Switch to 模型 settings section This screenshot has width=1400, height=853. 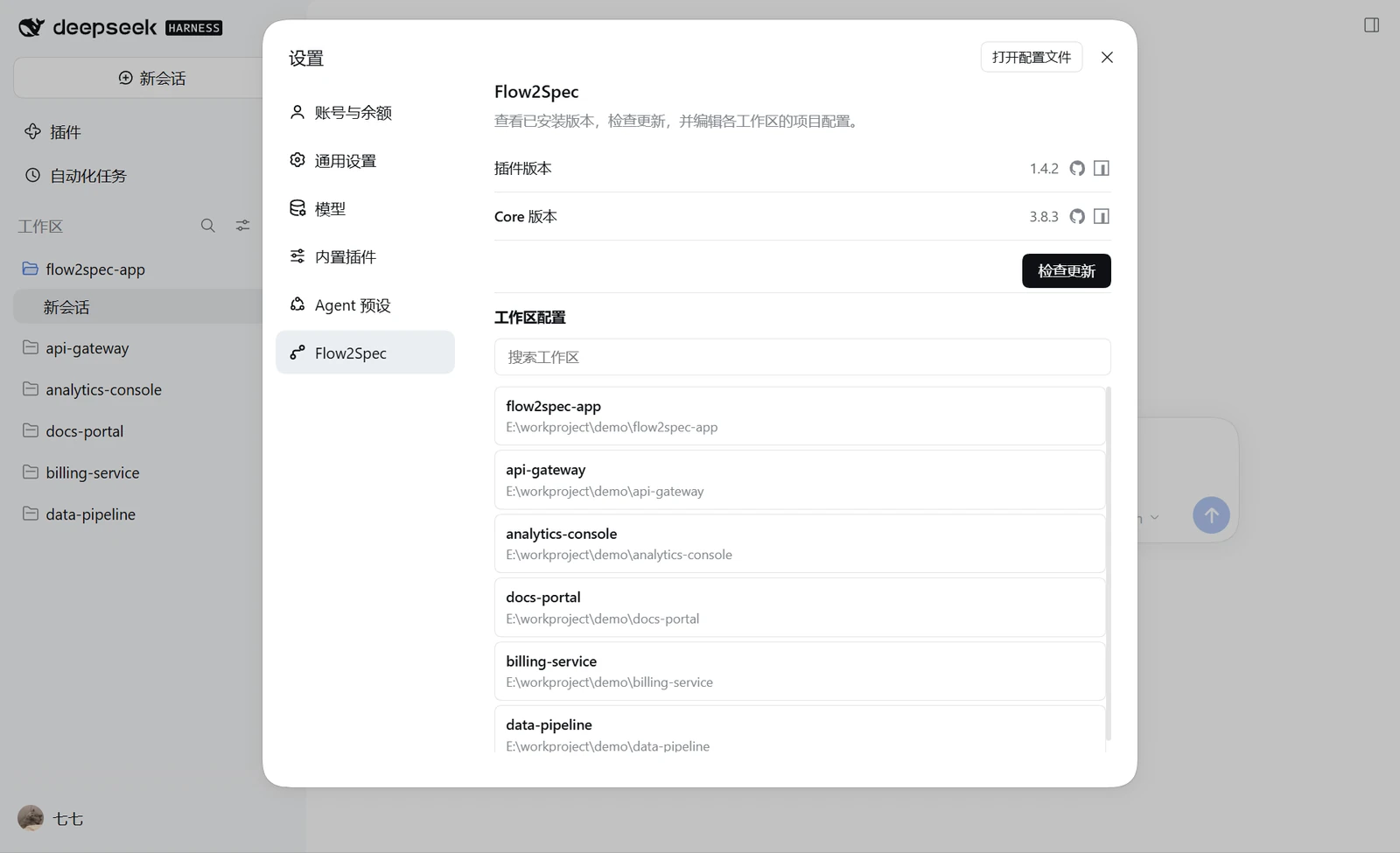click(365, 208)
